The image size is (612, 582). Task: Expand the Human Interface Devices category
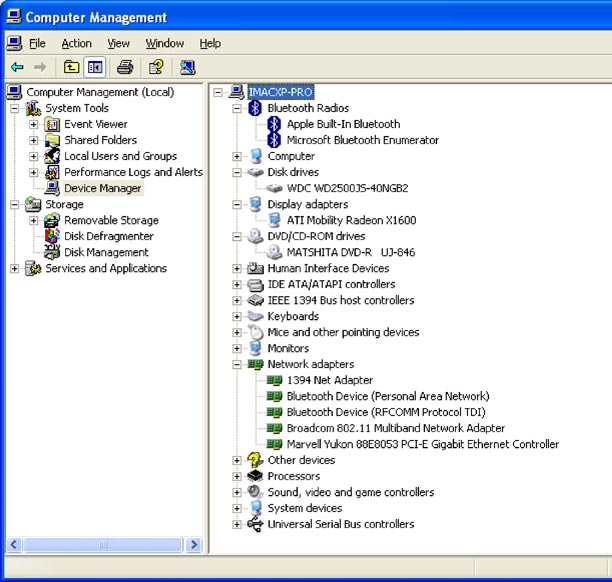pyautogui.click(x=237, y=269)
